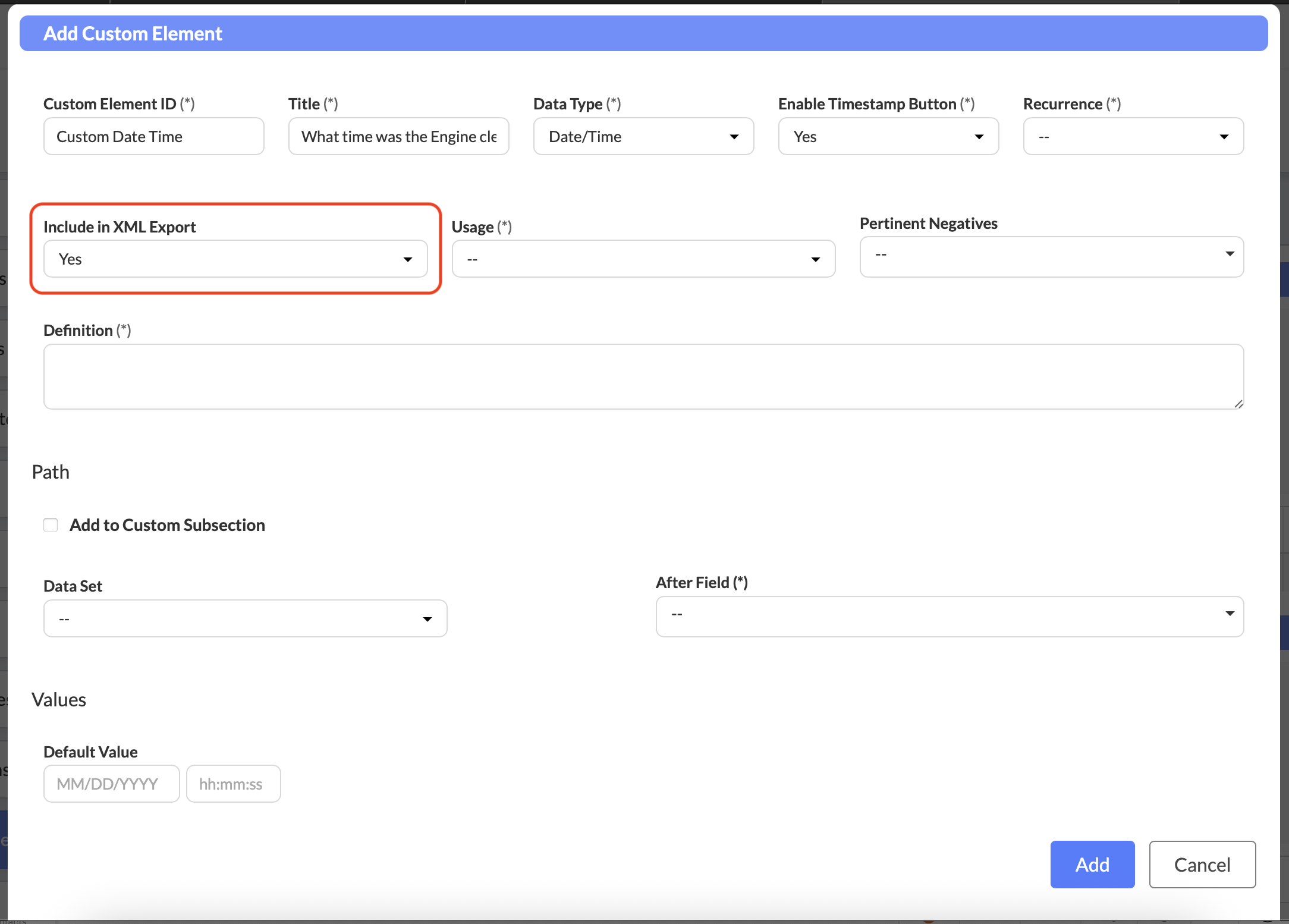Viewport: 1289px width, 924px height.
Task: Expand the Enable Timestamp Button dropdown
Action: point(888,137)
